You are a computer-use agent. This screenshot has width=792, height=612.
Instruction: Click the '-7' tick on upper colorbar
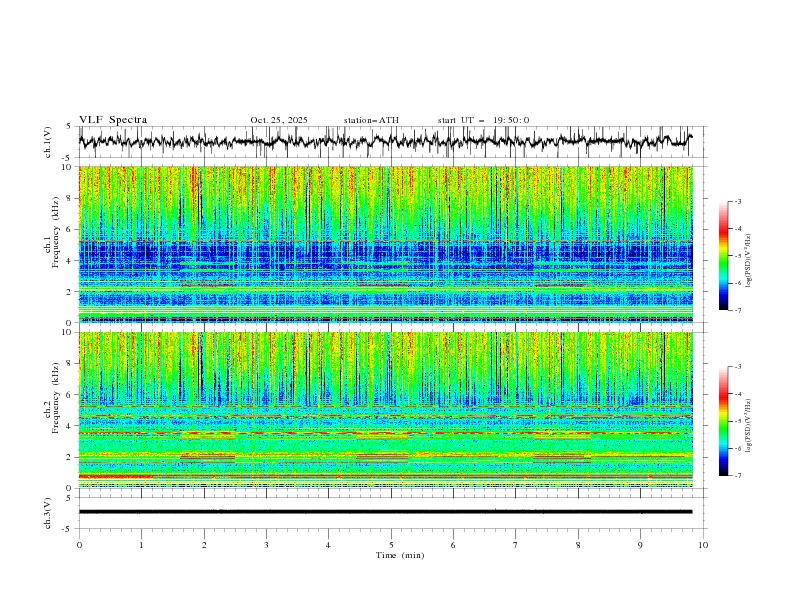[x=738, y=310]
